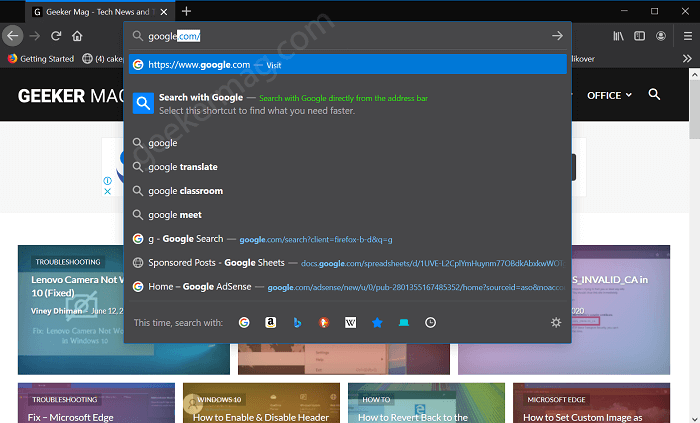Select the Geeker Mag browser tab

[x=100, y=12]
